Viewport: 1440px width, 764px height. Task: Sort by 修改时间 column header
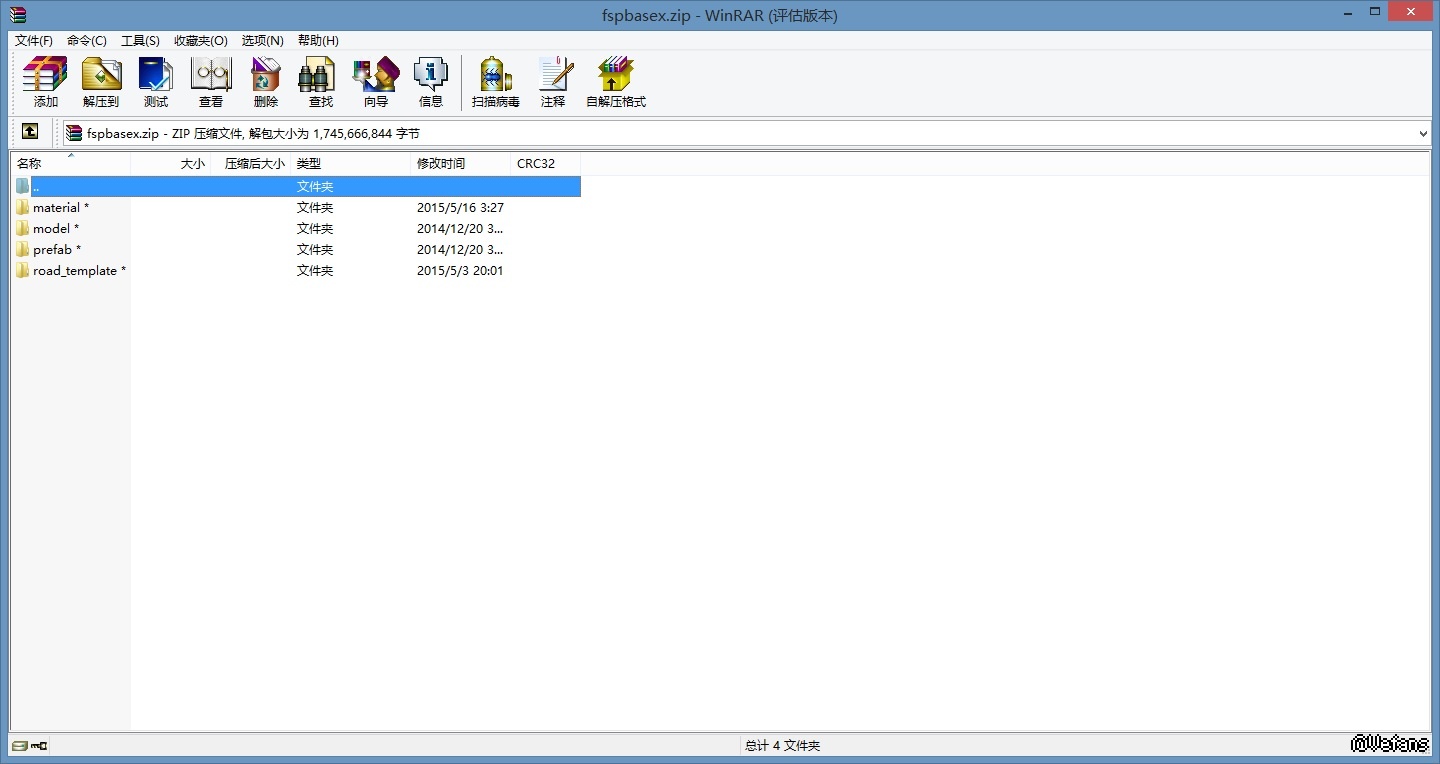pyautogui.click(x=461, y=163)
